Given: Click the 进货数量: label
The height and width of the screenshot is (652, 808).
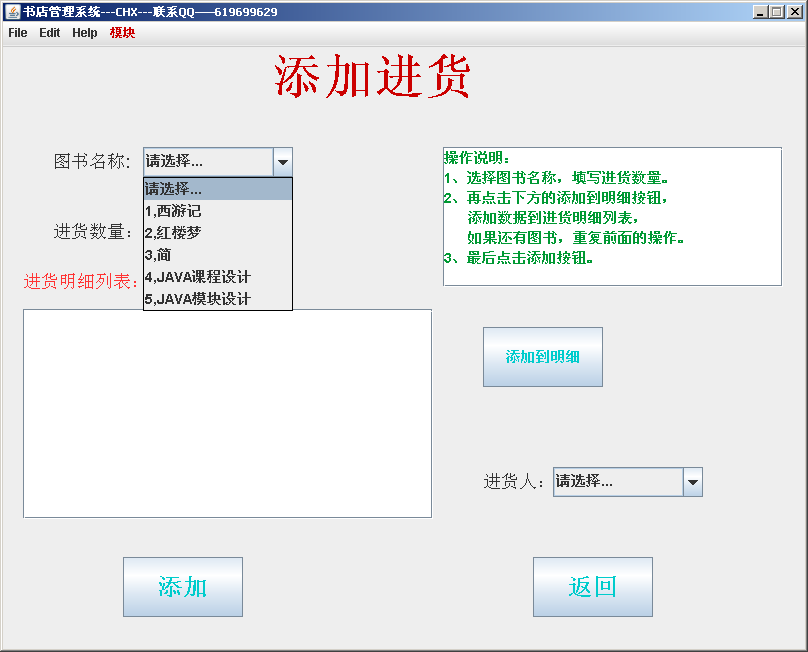Looking at the screenshot, I should point(93,231).
